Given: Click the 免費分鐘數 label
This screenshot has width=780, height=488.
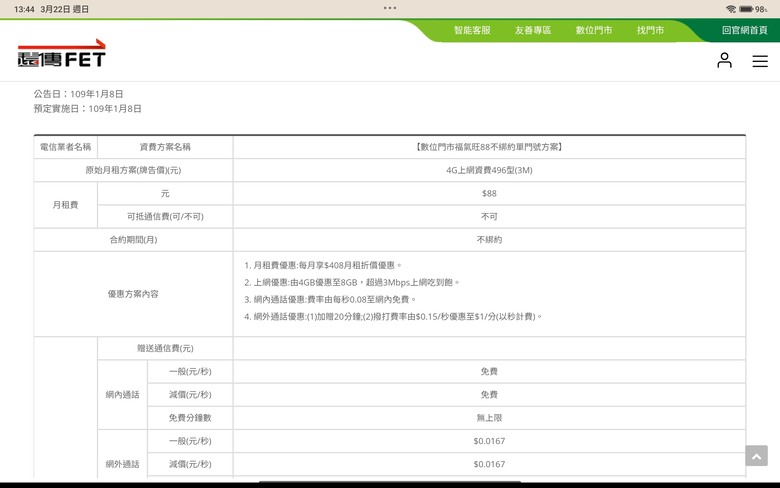Looking at the screenshot, I should click(190, 418).
